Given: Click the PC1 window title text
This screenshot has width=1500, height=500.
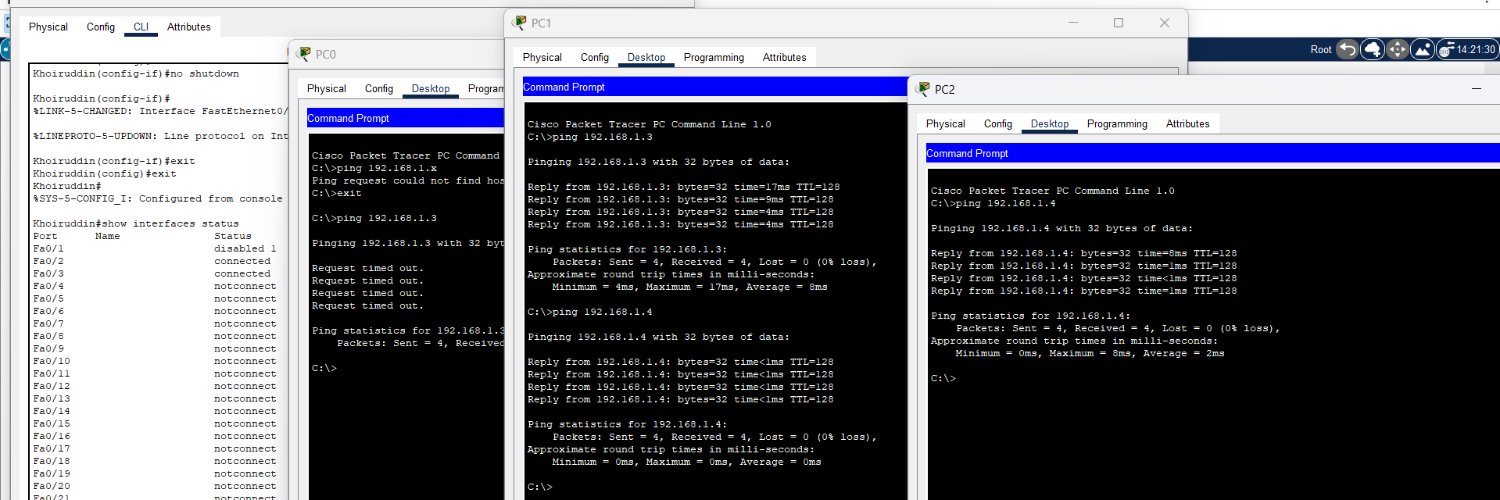Looking at the screenshot, I should 541,22.
